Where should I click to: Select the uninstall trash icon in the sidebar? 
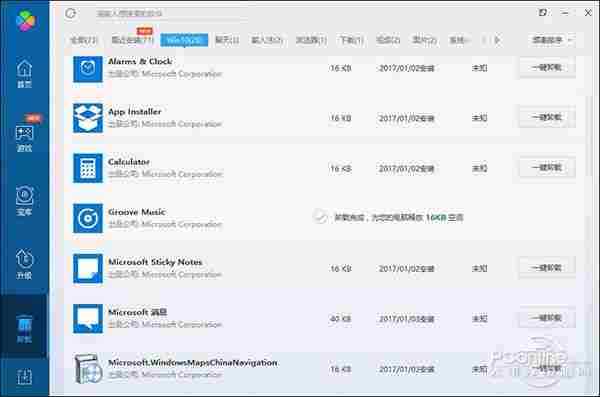(x=24, y=328)
